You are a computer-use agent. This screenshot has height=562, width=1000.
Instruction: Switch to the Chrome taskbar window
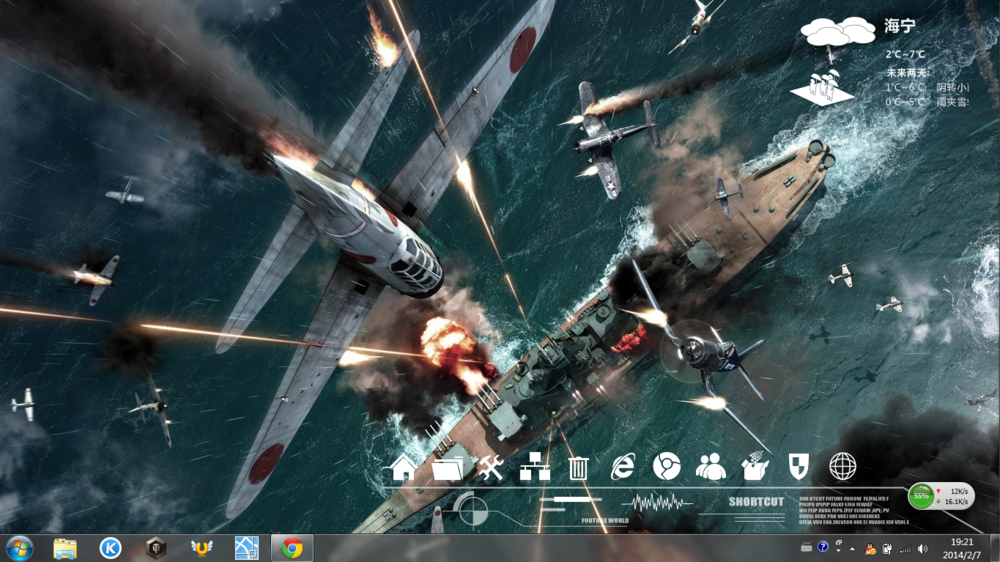point(292,549)
